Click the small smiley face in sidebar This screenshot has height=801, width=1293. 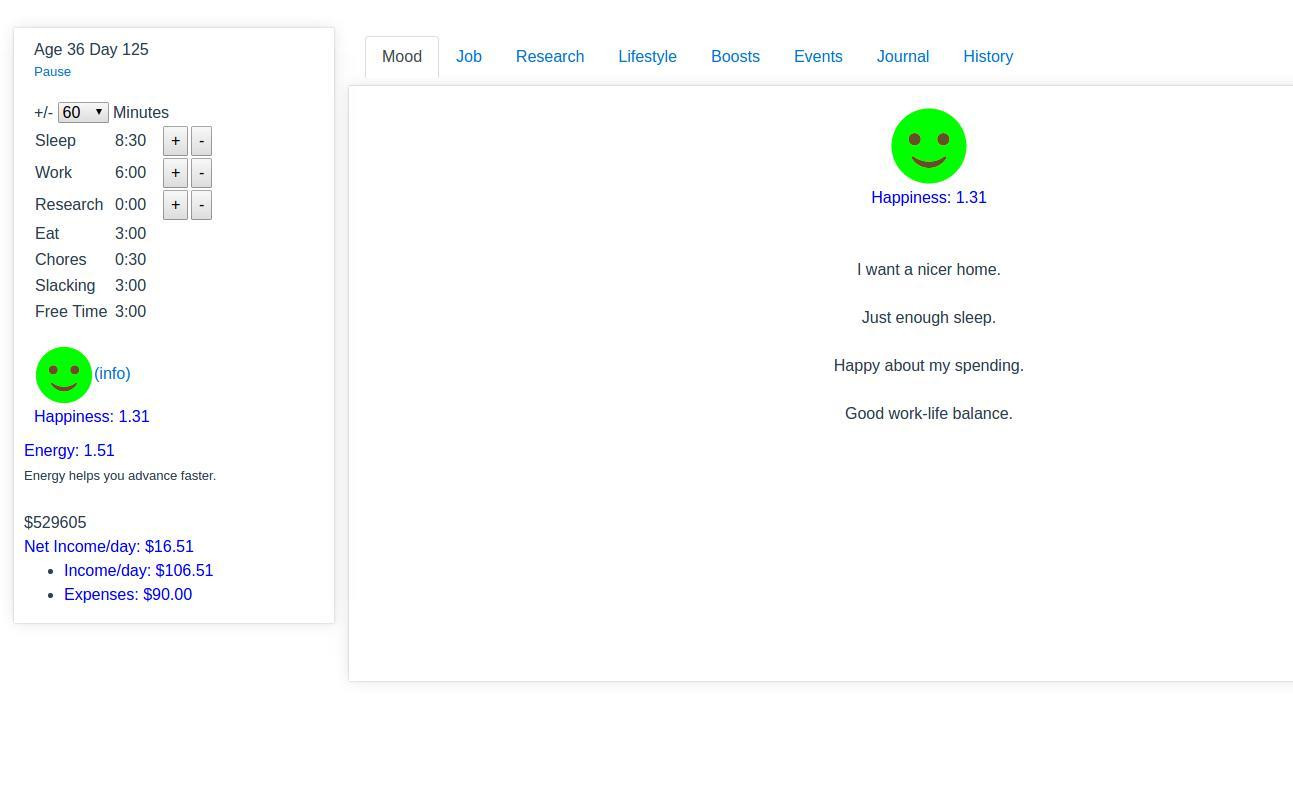[x=64, y=375]
